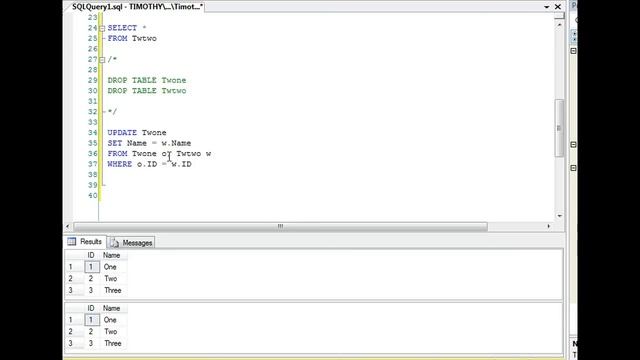
Task: Click 'DROP TABLE Twtwo' on line 30
Action: pyautogui.click(x=147, y=91)
